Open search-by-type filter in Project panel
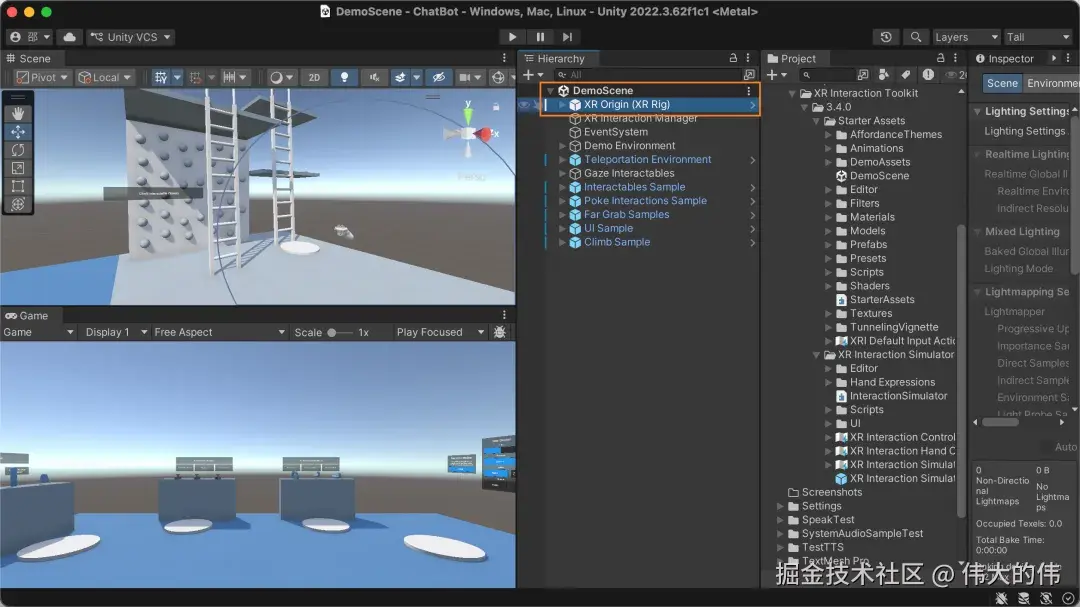1080x607 pixels. pos(884,74)
